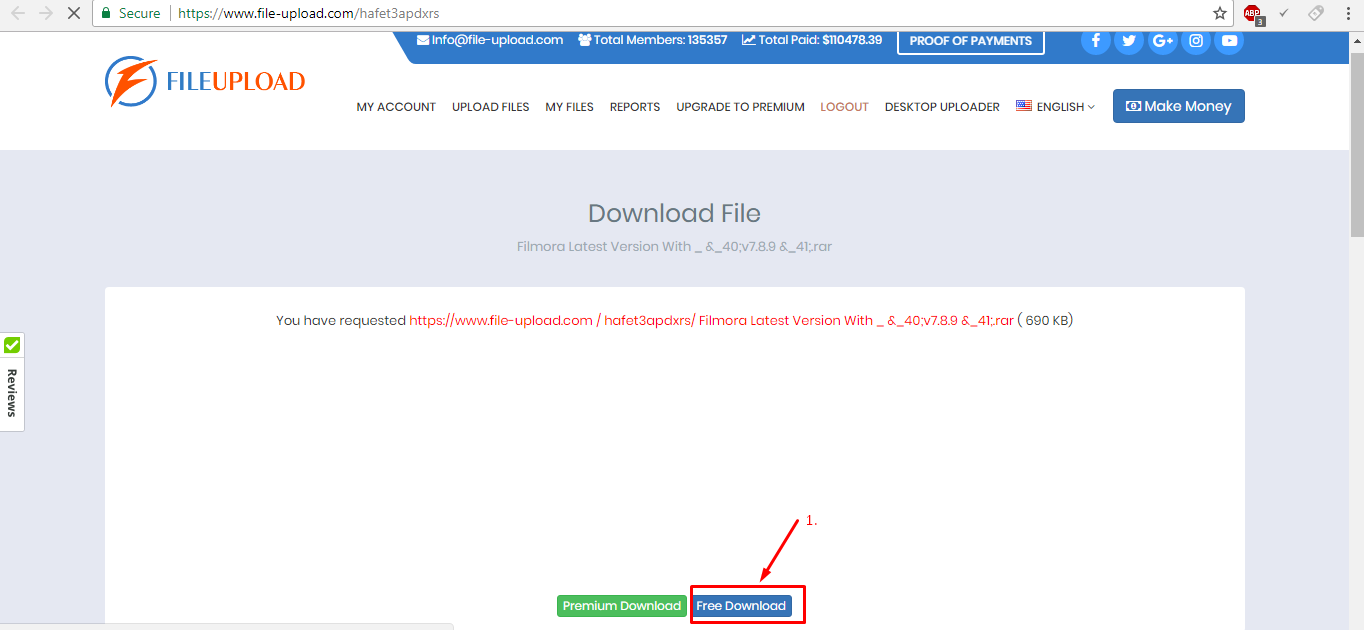Click the green check icon above Reviews

click(x=12, y=346)
